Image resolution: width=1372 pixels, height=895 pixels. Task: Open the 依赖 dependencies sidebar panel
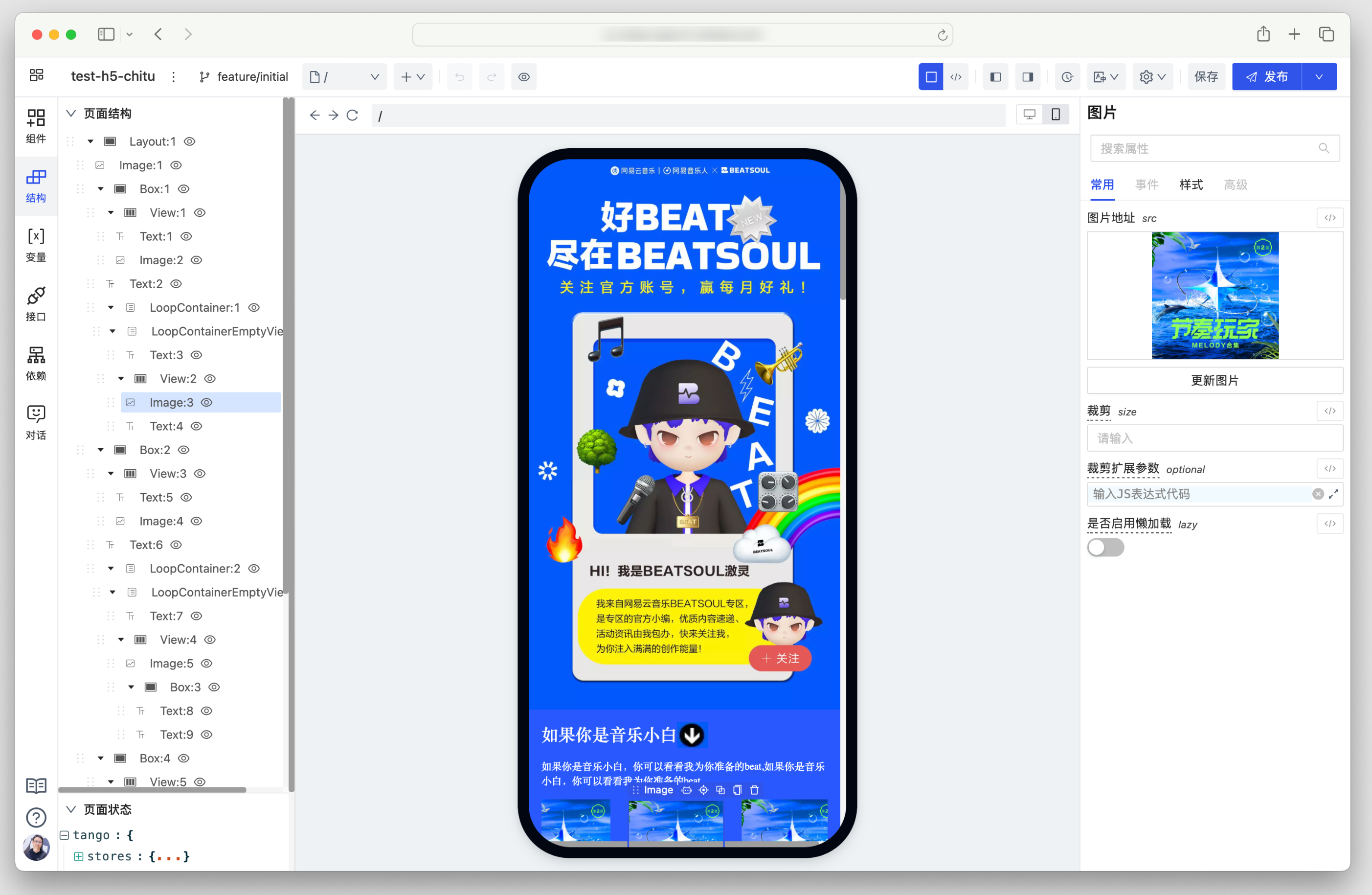point(36,363)
